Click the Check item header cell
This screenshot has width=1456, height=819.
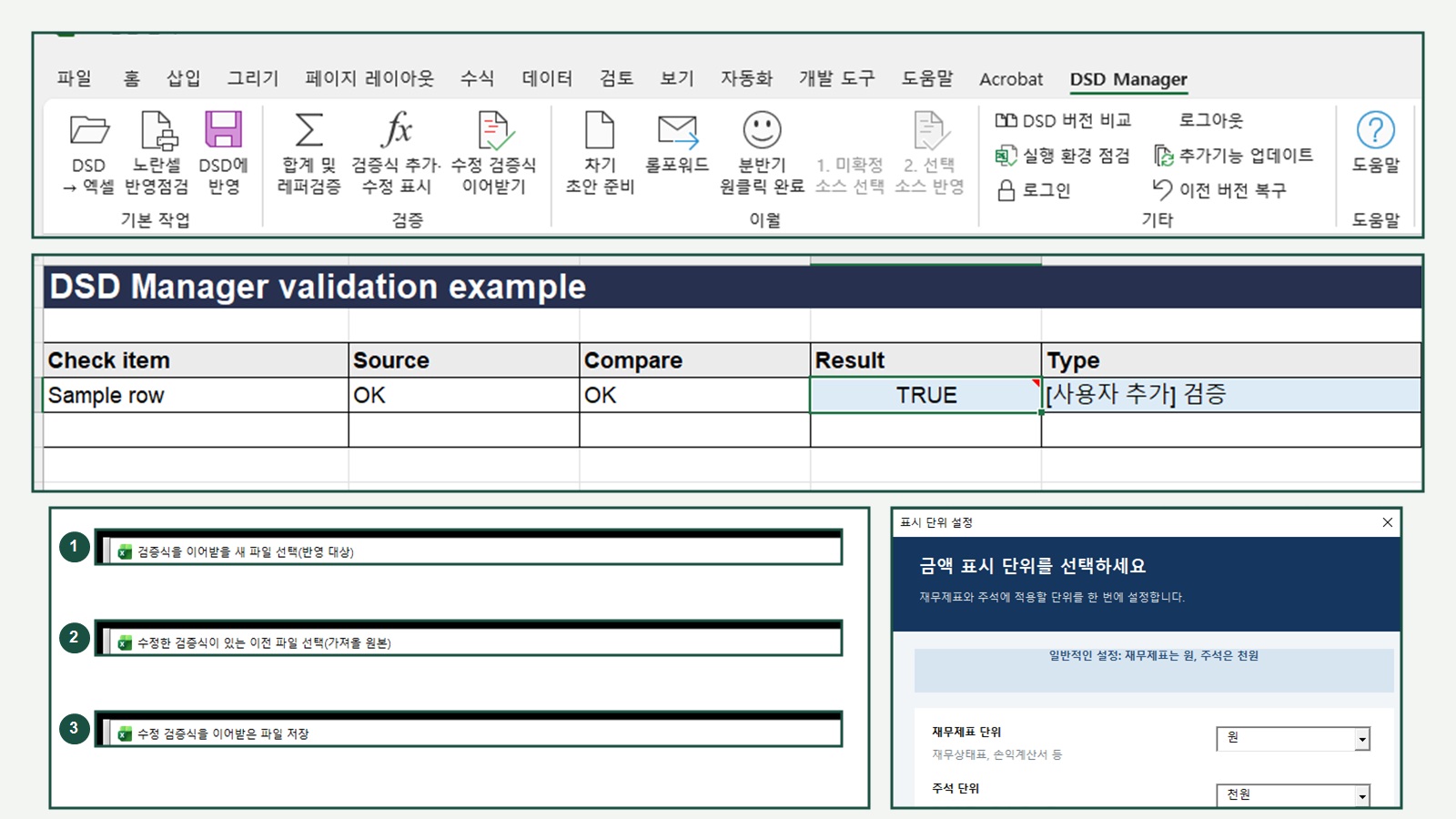(196, 360)
